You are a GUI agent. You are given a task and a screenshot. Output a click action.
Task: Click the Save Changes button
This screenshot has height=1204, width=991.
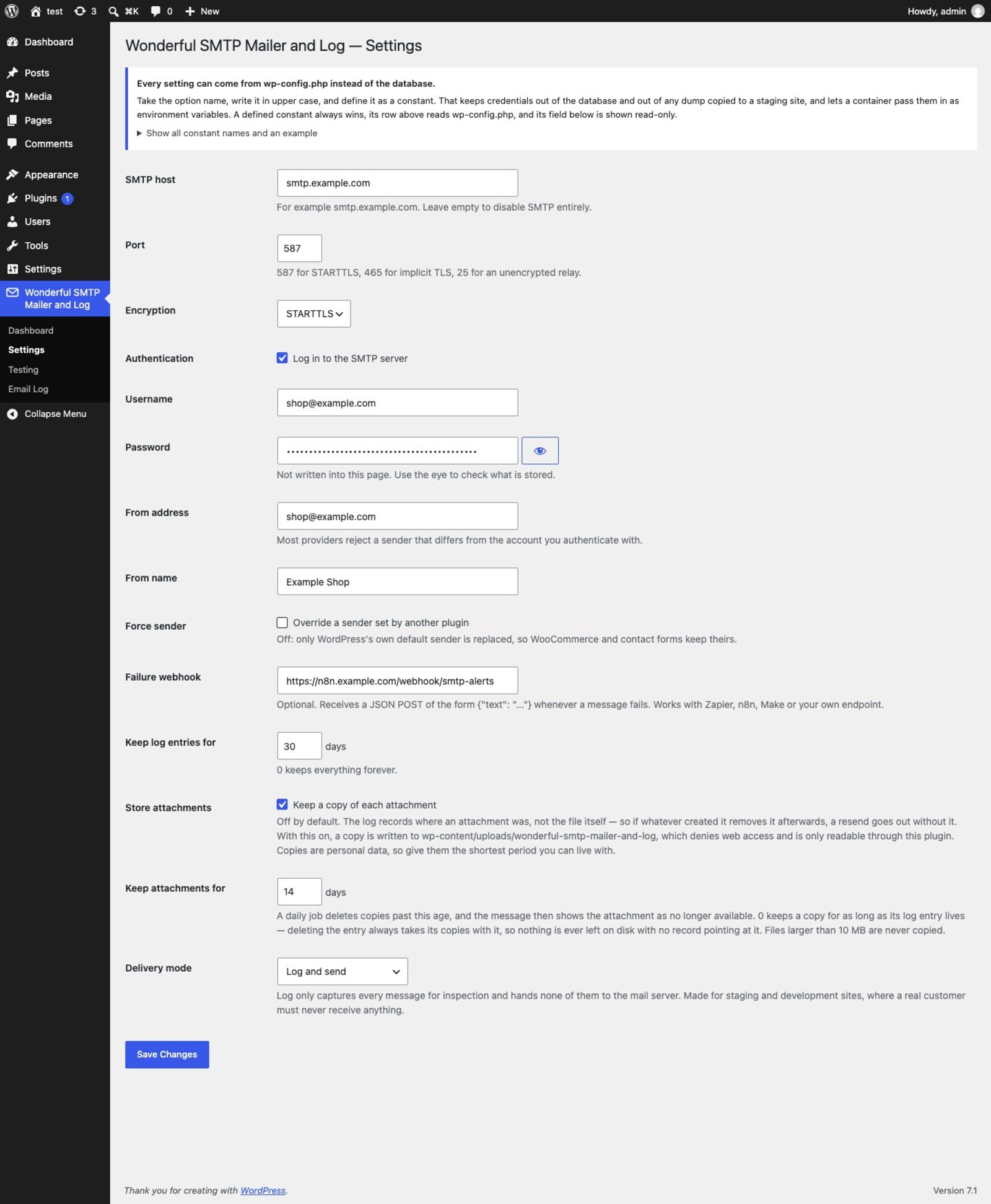pyautogui.click(x=167, y=1054)
